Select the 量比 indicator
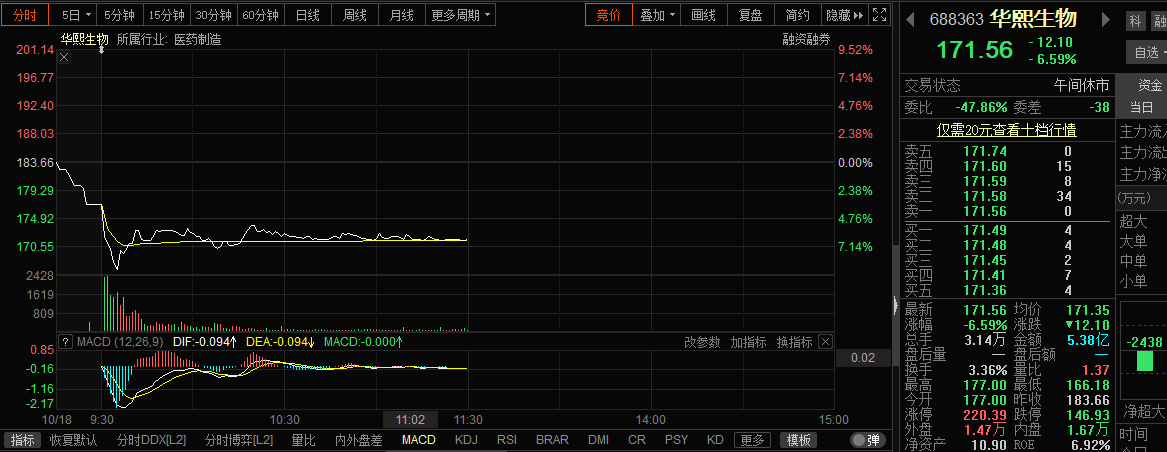Viewport: 1167px width, 452px height. tap(304, 440)
